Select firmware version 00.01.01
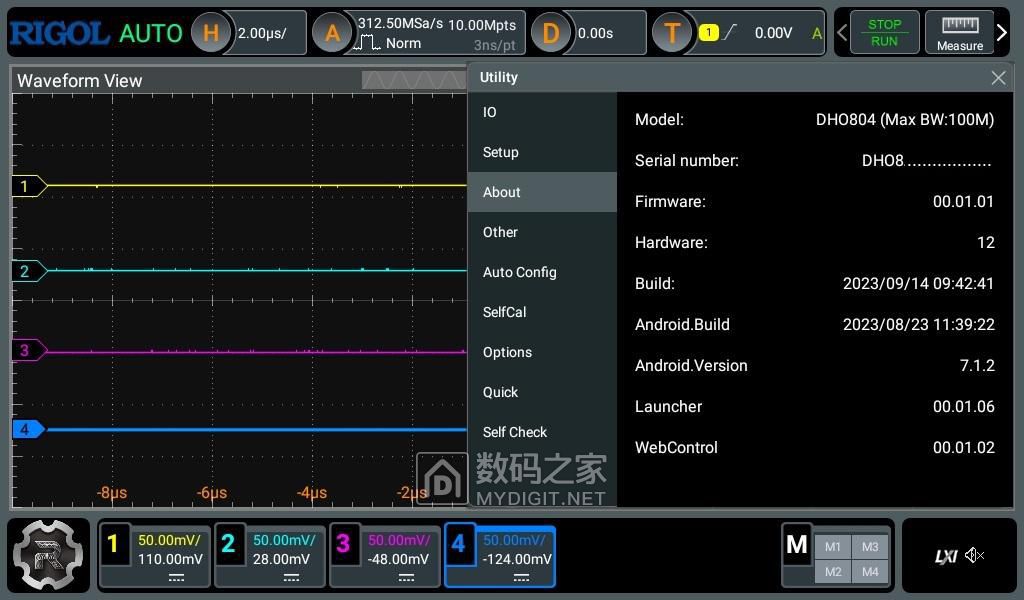1024x600 pixels. coord(963,202)
